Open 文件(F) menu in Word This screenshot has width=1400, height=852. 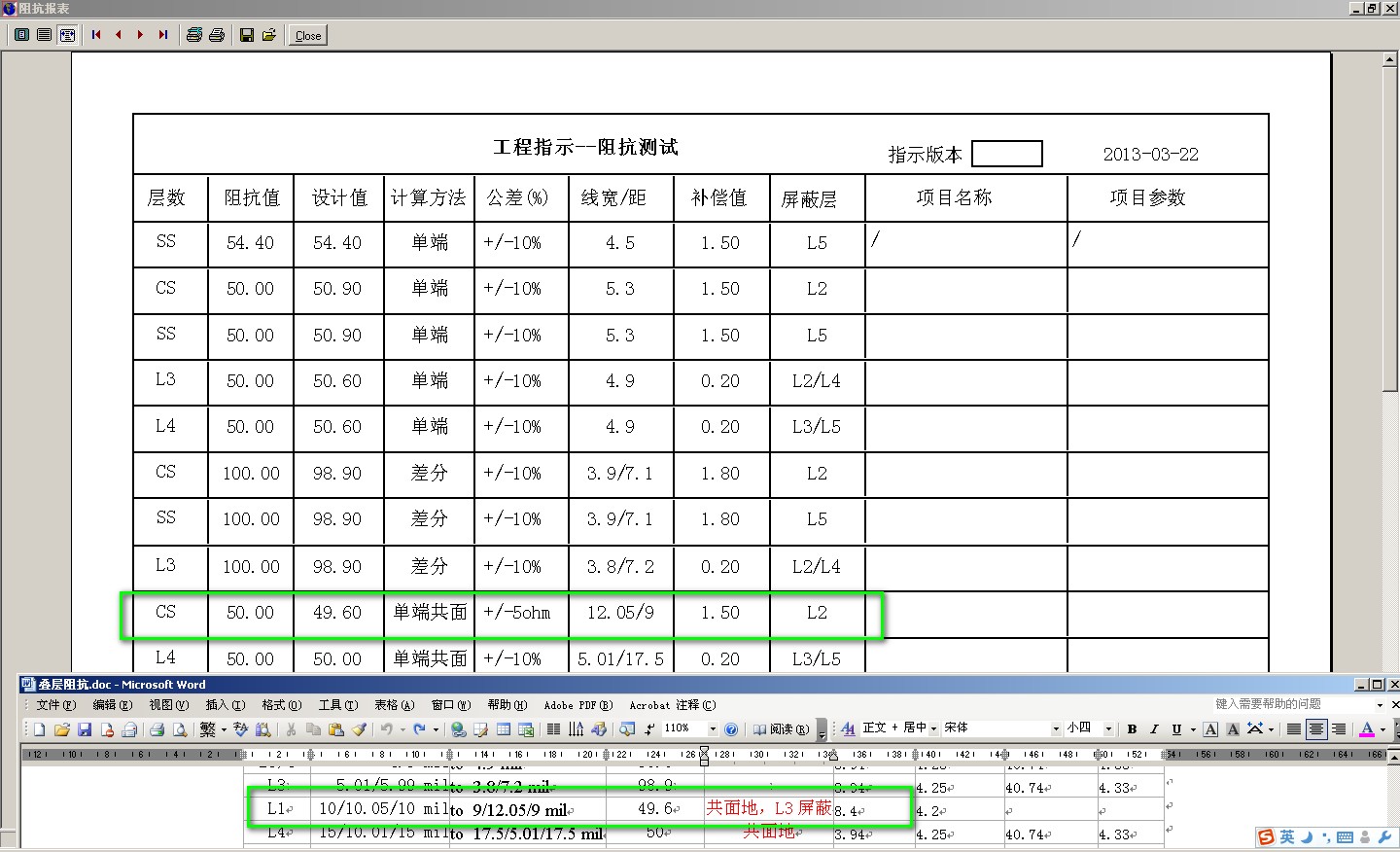55,705
